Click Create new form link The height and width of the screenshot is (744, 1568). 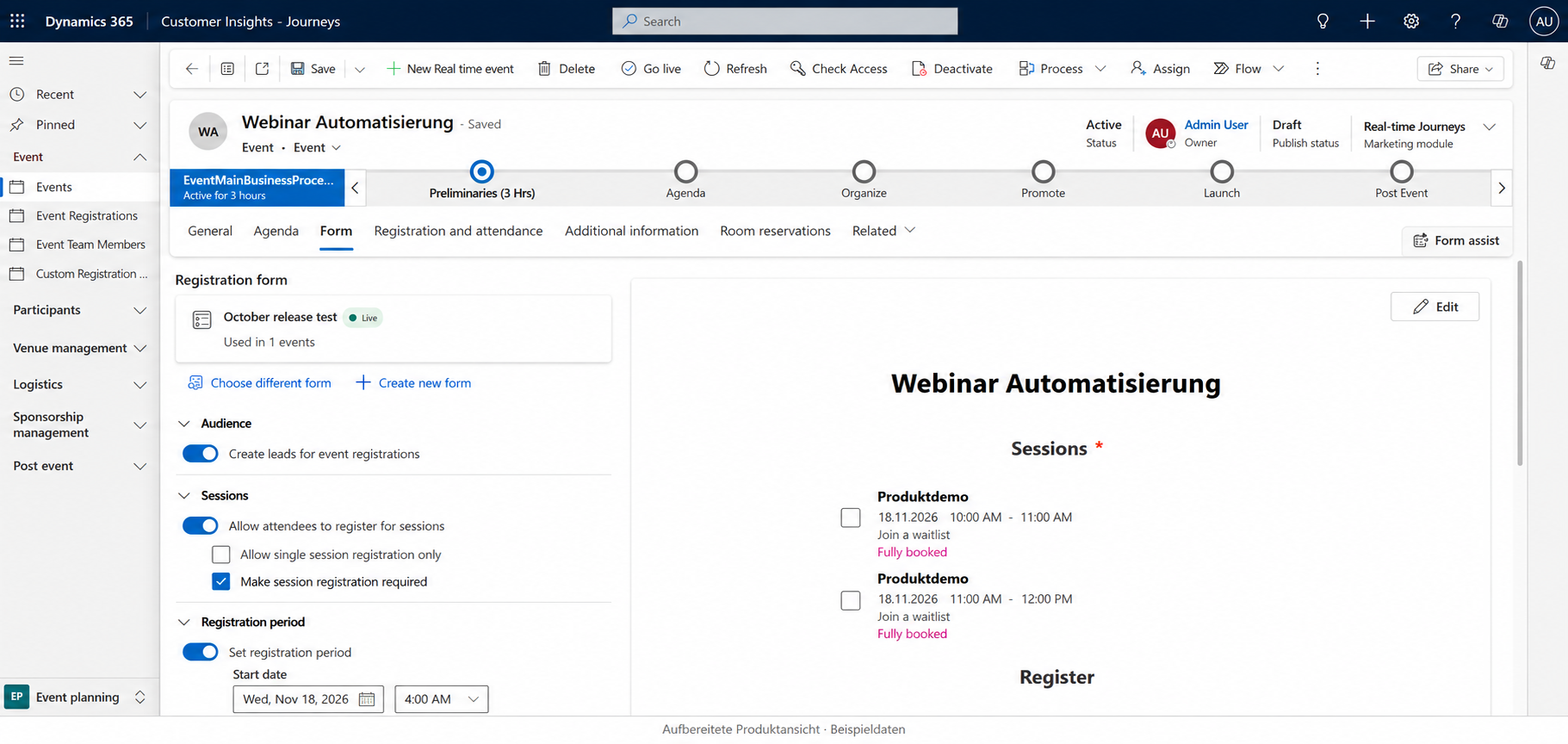(x=413, y=383)
